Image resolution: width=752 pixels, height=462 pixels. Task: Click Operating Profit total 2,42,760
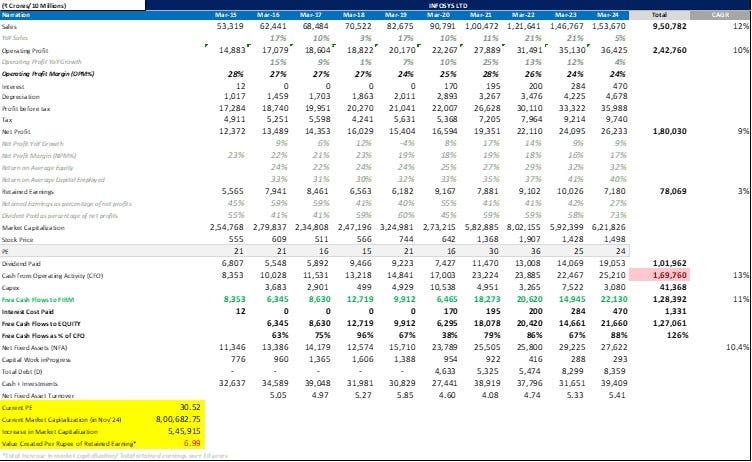pos(670,50)
